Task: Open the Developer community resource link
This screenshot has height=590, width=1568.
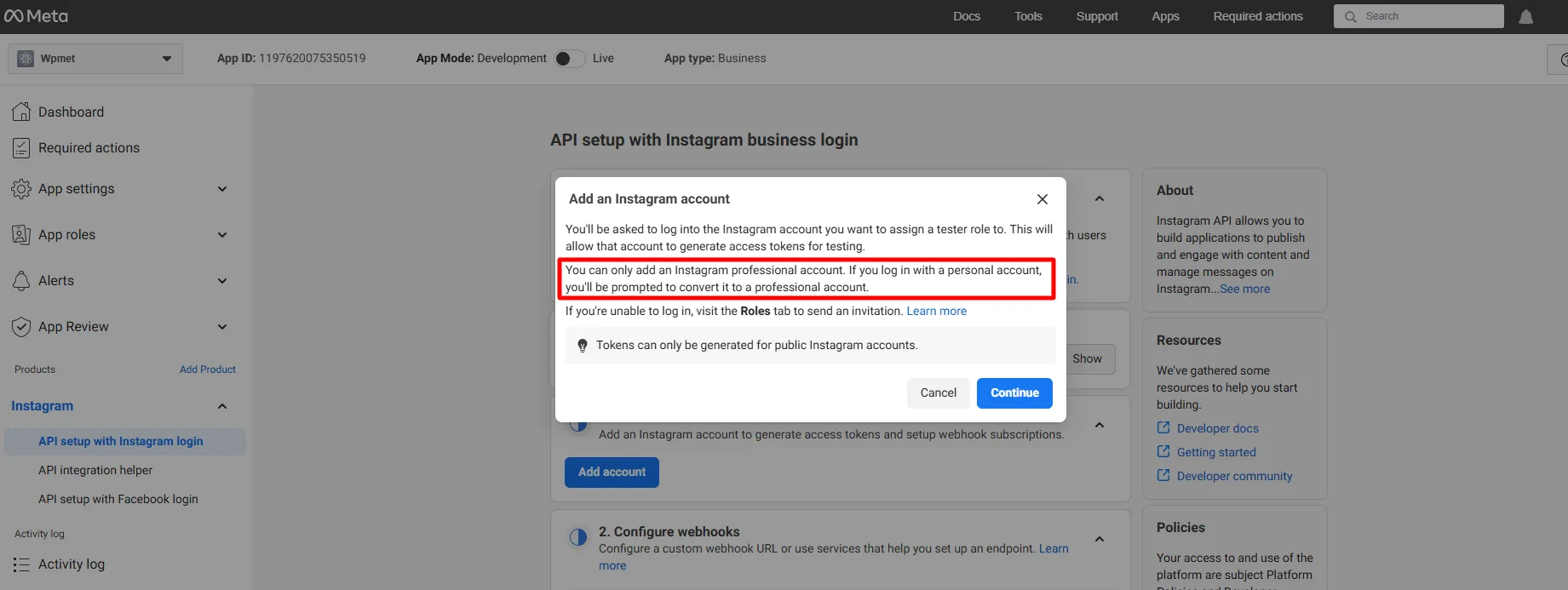Action: click(1234, 476)
